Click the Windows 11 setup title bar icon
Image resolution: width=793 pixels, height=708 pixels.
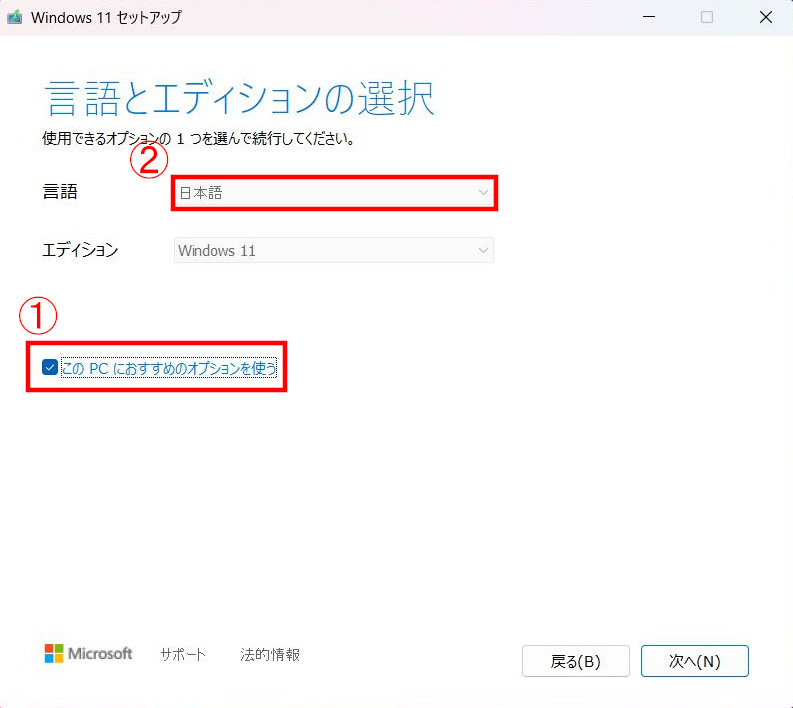[15, 17]
